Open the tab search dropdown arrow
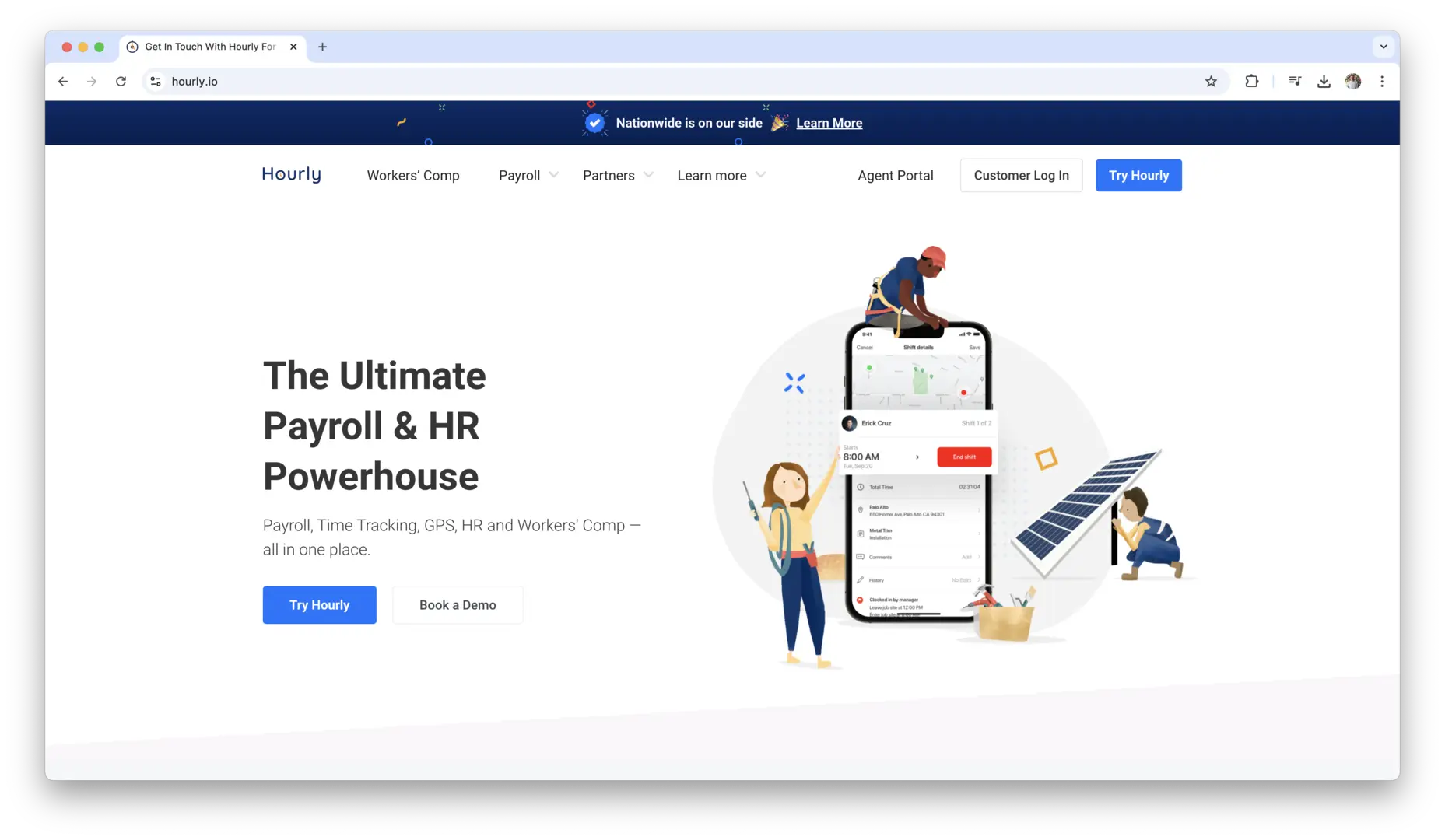 [x=1383, y=47]
